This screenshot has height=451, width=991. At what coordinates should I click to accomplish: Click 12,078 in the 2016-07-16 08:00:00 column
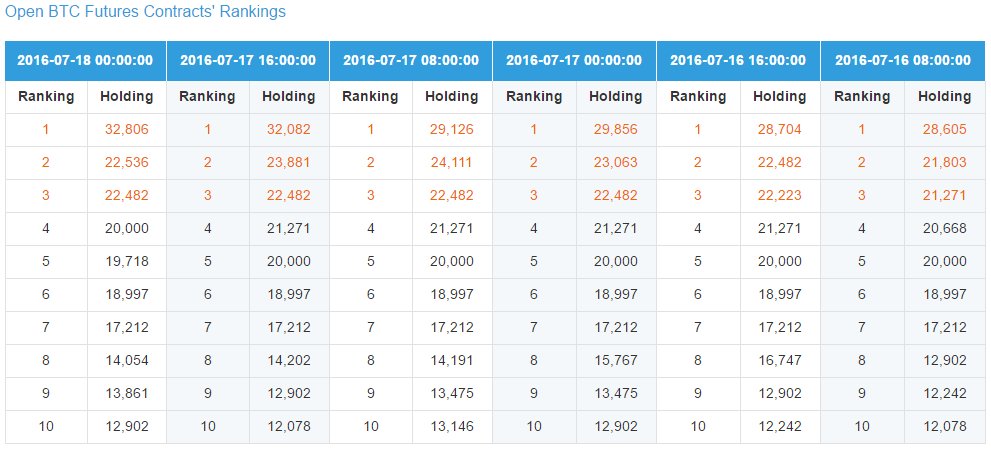[x=944, y=426]
